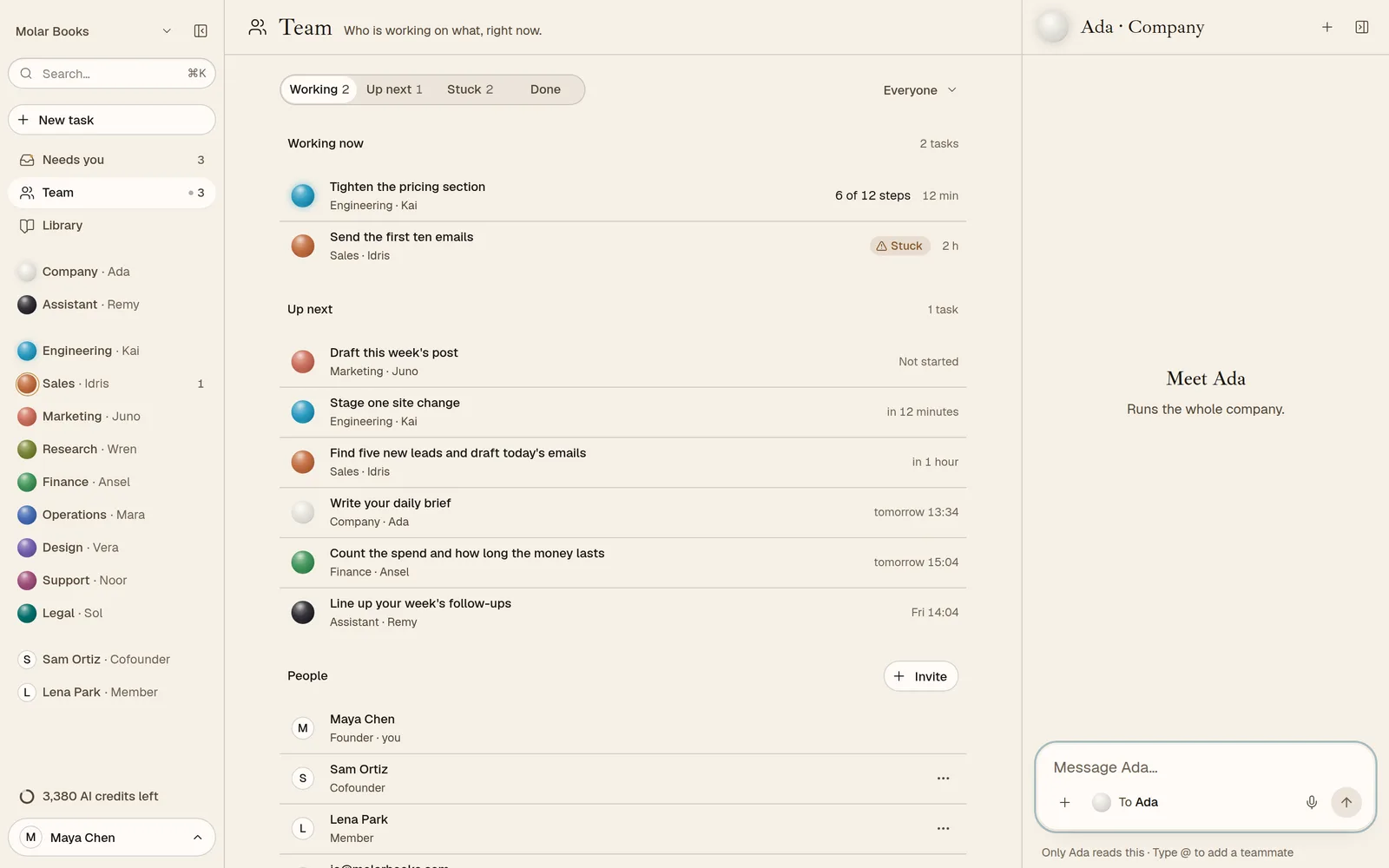
Task: Select Sam Ortiz Cofounder in sidebar
Action: click(x=112, y=660)
